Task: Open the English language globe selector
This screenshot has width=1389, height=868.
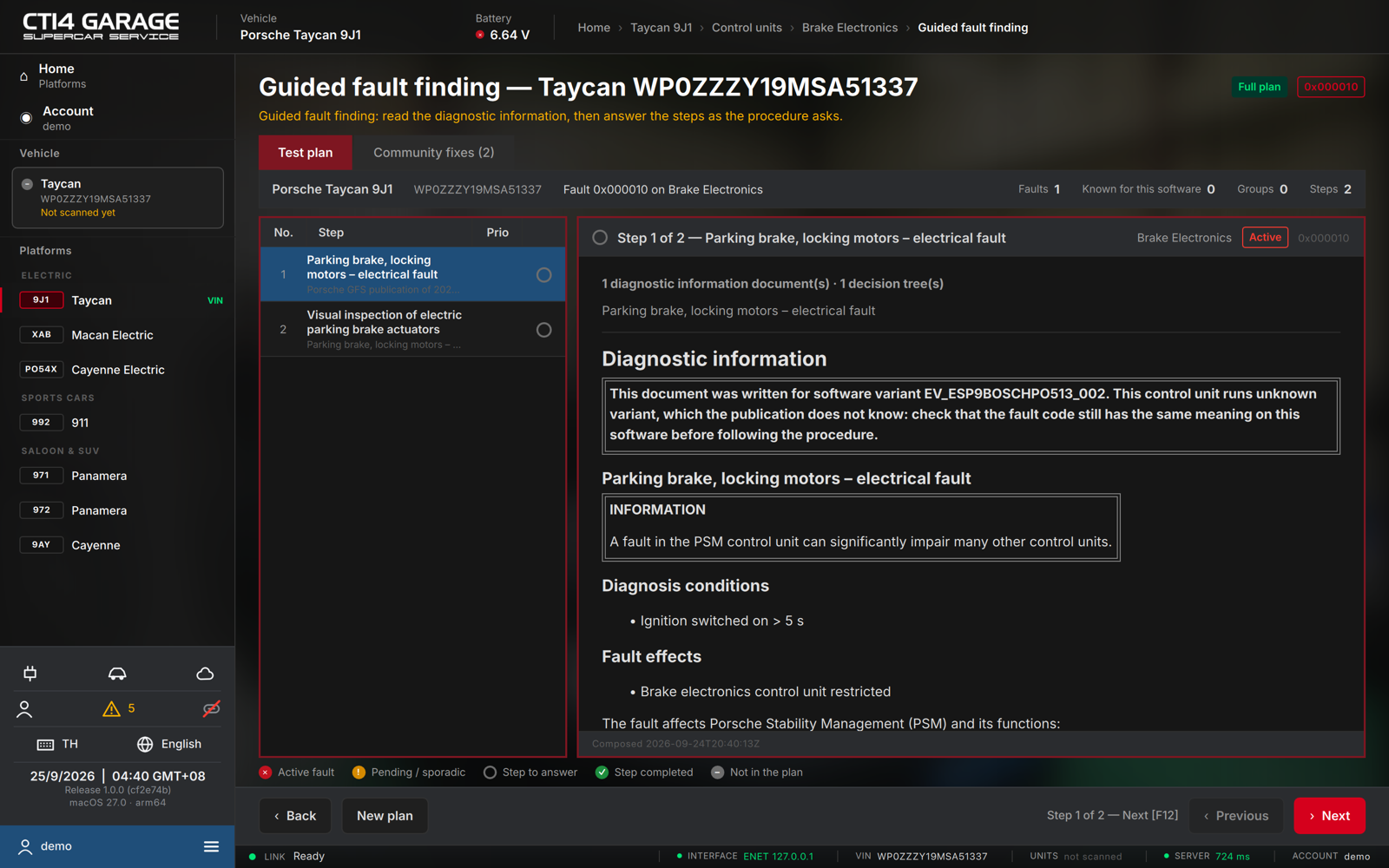Action: tap(169, 744)
